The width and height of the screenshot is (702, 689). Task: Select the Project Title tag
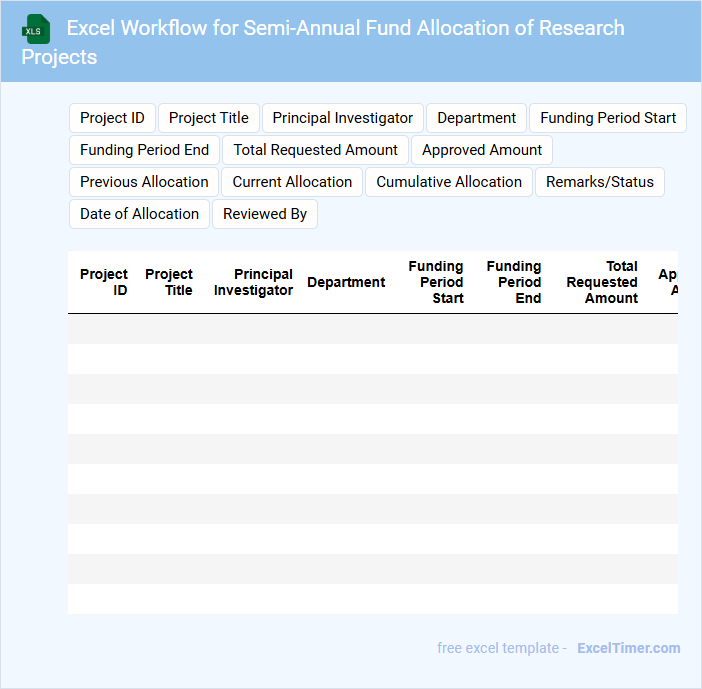pos(209,118)
